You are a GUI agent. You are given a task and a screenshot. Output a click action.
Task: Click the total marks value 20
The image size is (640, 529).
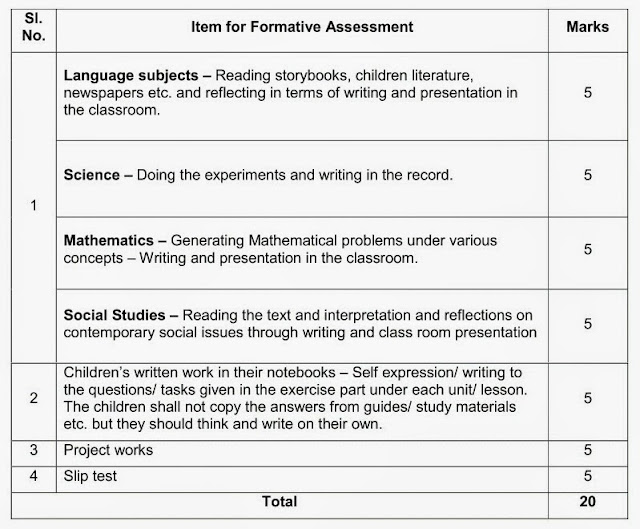pyautogui.click(x=587, y=501)
